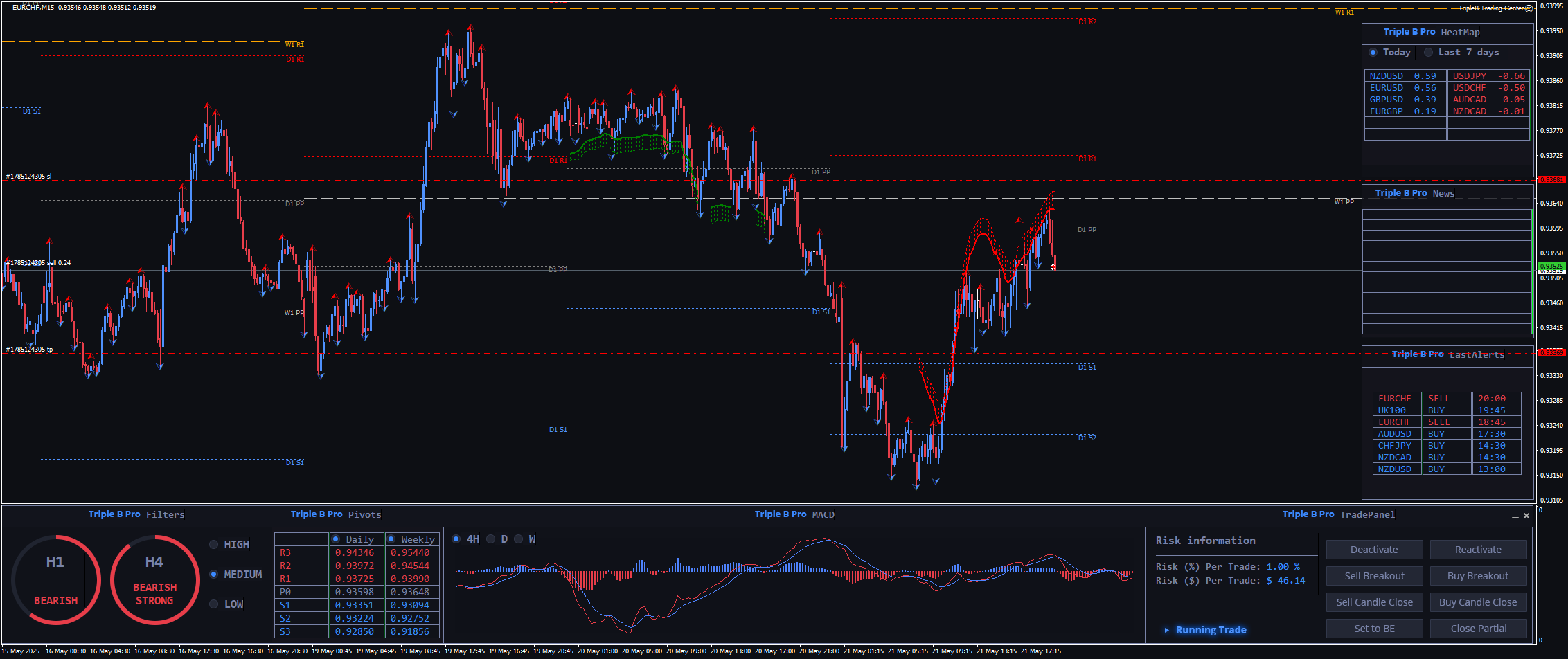Select the HIGH filter radio button

[x=214, y=545]
